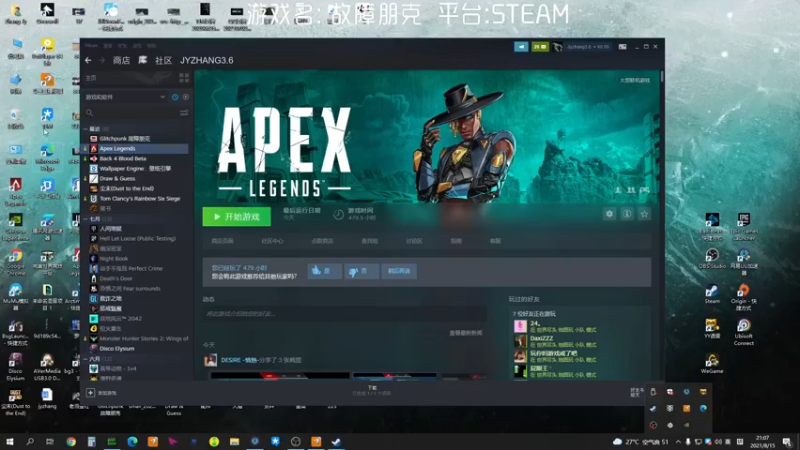Click the share activity text field

pos(344,314)
